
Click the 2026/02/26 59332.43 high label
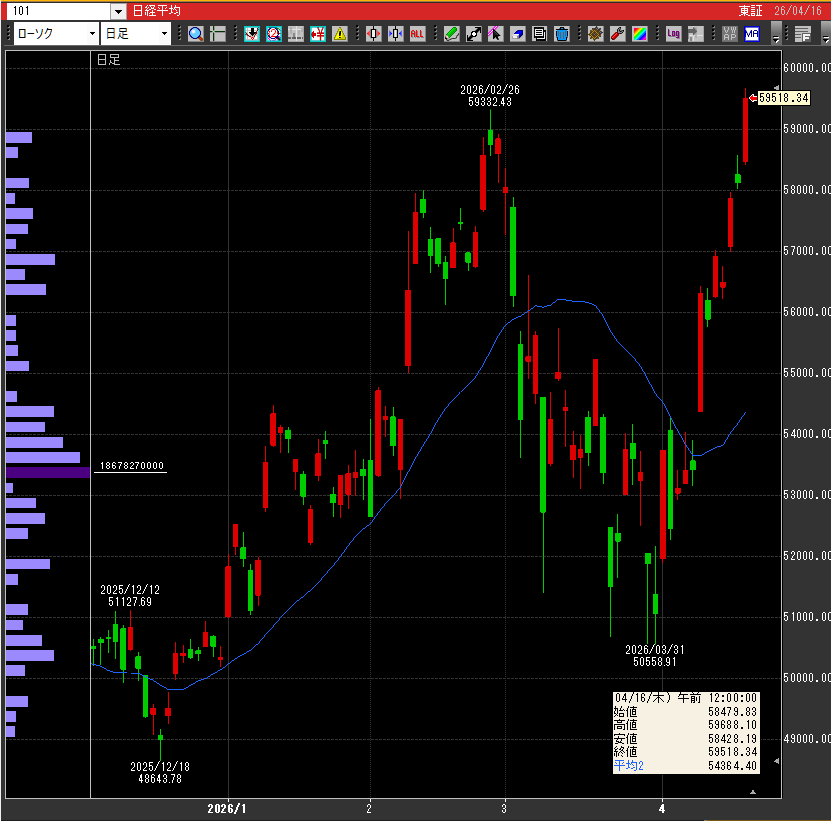tap(490, 96)
